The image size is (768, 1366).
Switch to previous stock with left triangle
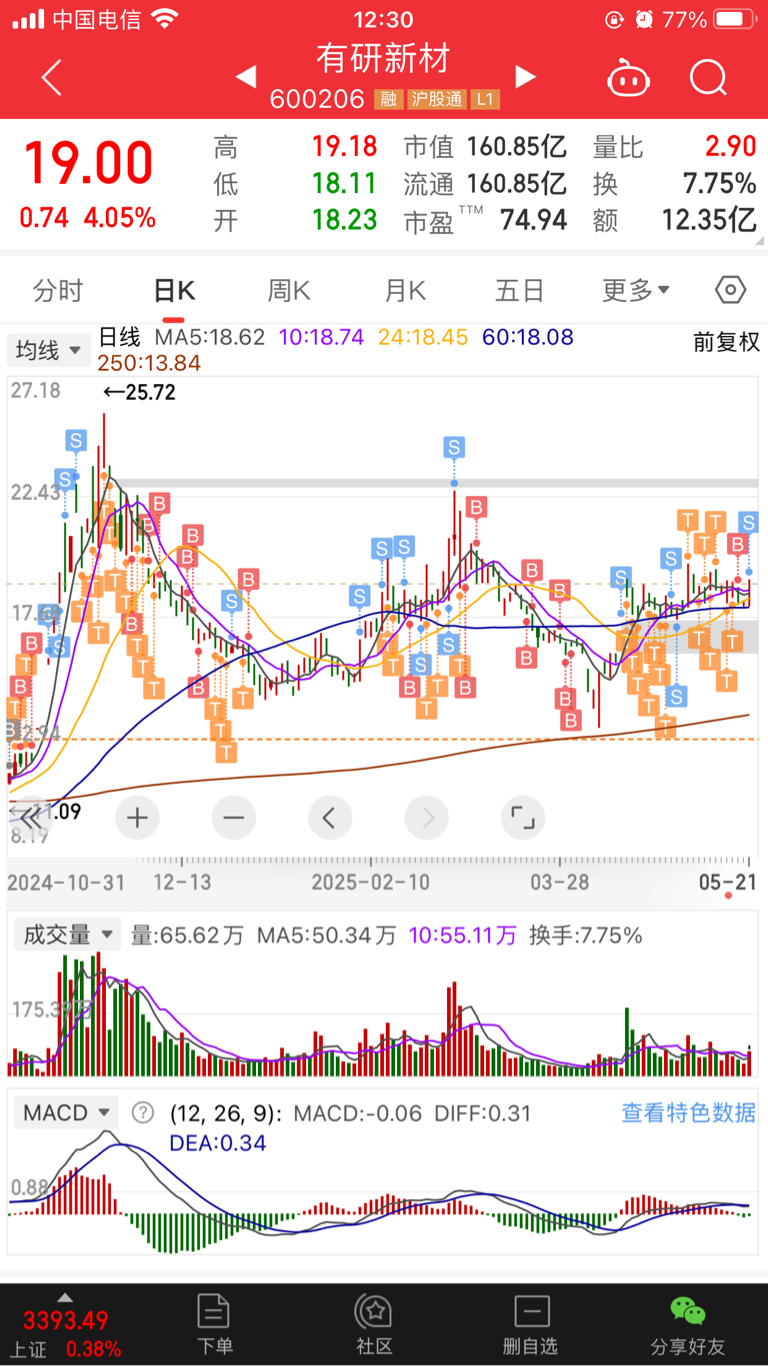coord(246,76)
